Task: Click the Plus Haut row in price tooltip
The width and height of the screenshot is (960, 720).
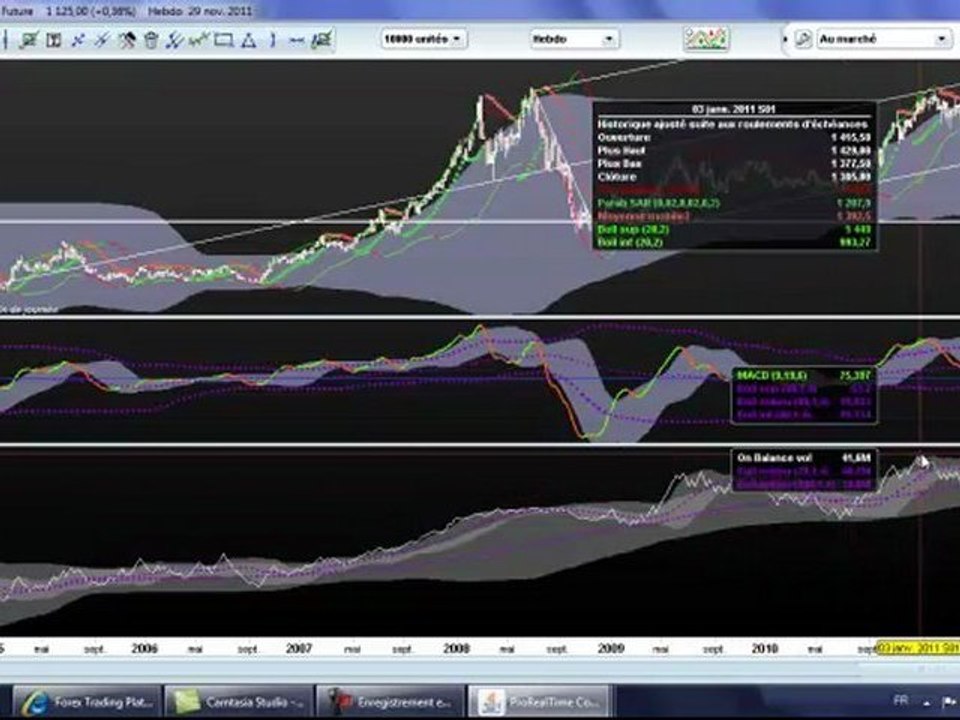Action: click(x=733, y=151)
